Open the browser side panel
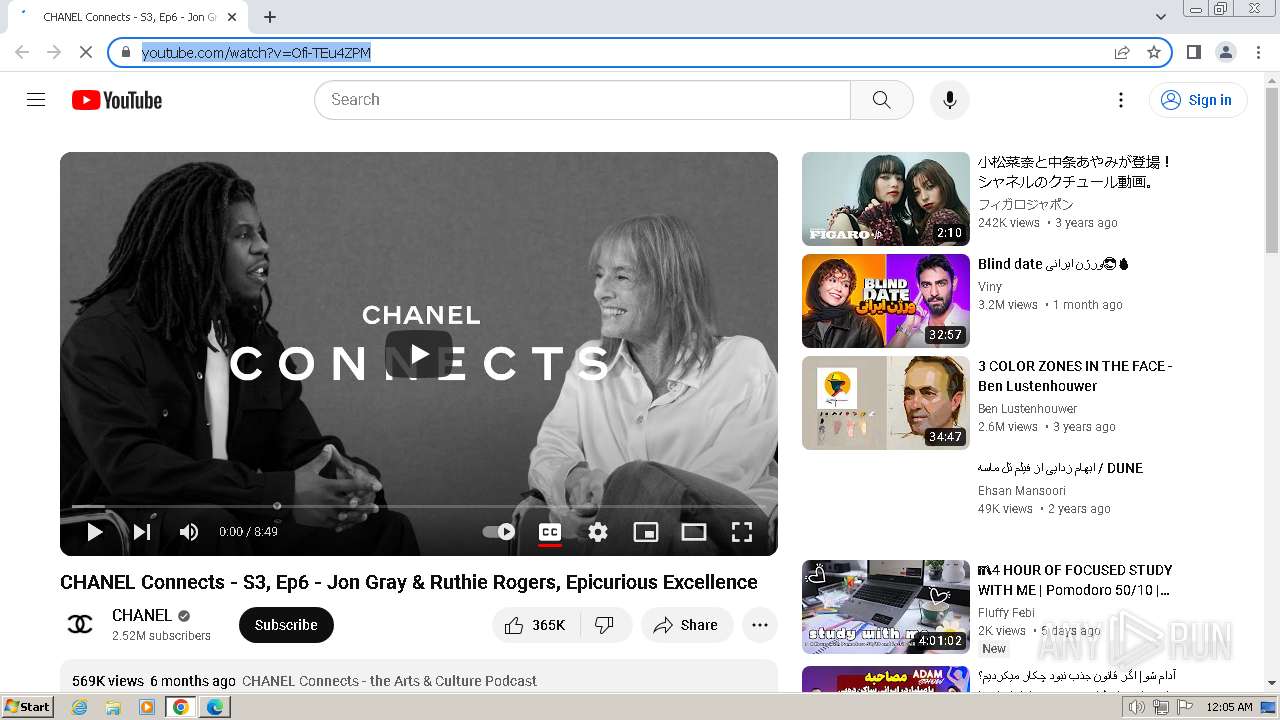This screenshot has width=1280, height=720. pos(1193,52)
